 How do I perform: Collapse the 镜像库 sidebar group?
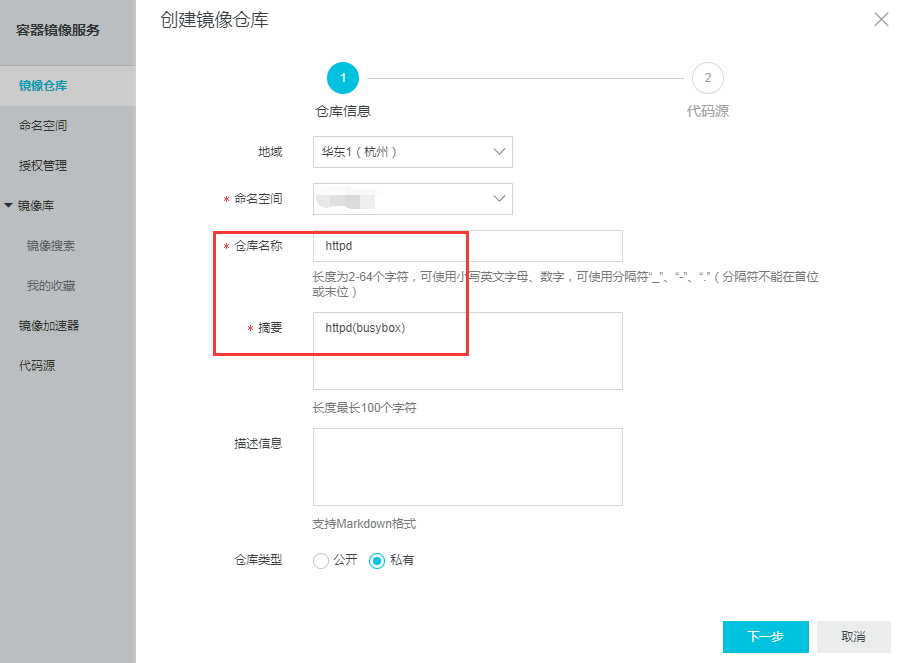click(x=10, y=206)
